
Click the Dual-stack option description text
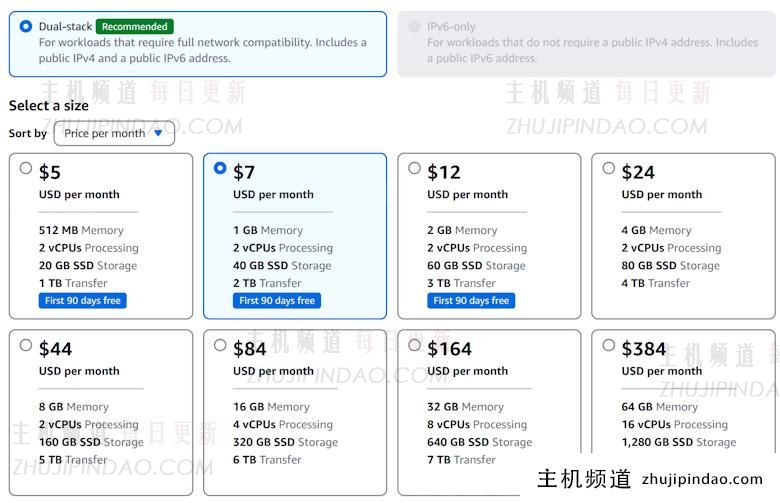coord(202,50)
